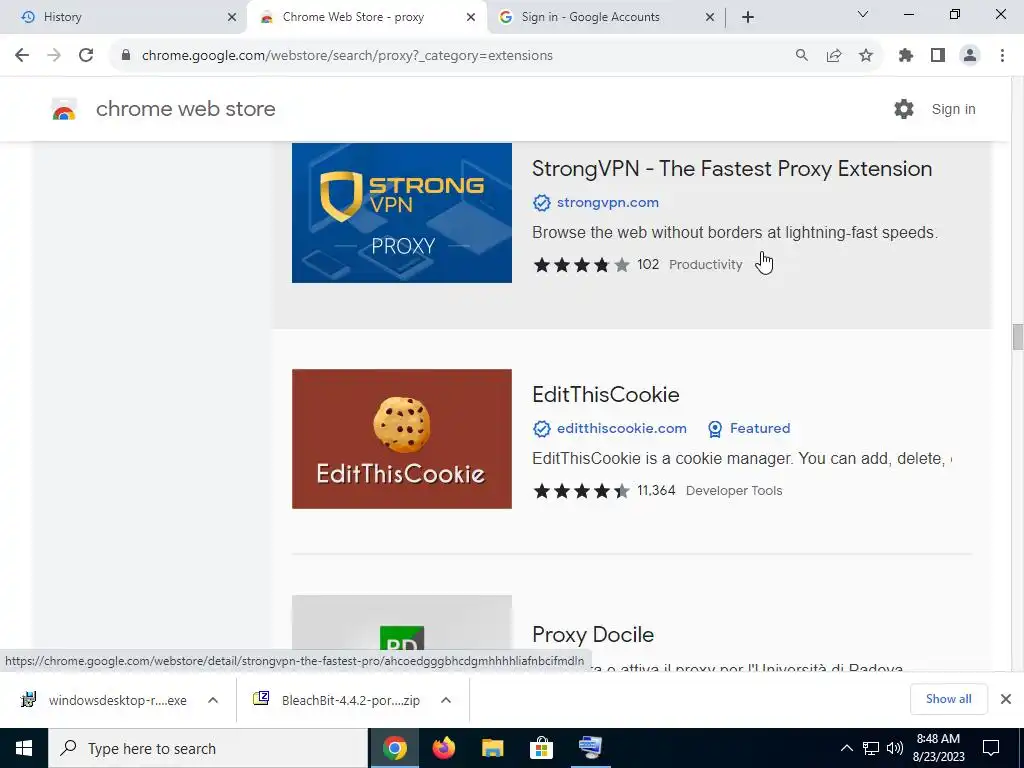Click the page vertical scrollbar thumb
Viewport: 1024px width, 768px height.
tap(1017, 337)
